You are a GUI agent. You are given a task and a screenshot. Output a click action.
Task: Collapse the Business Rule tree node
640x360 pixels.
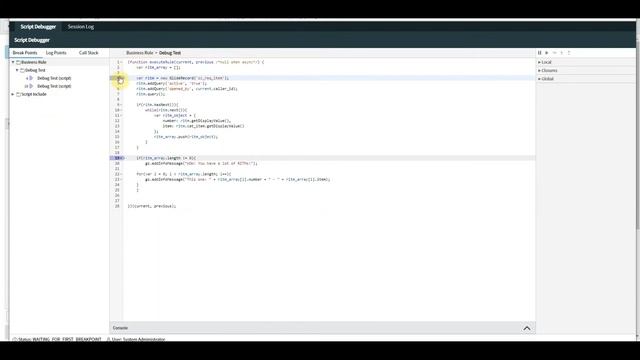pos(13,62)
